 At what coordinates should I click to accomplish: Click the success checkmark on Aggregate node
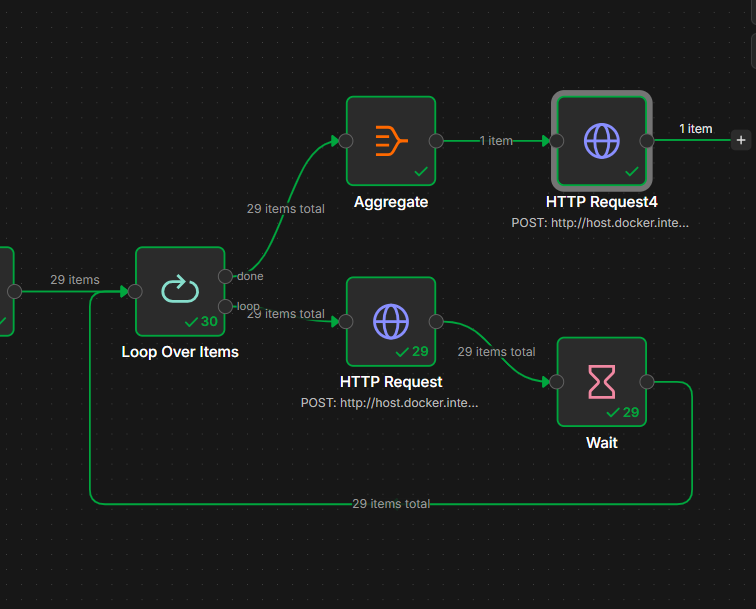click(421, 171)
